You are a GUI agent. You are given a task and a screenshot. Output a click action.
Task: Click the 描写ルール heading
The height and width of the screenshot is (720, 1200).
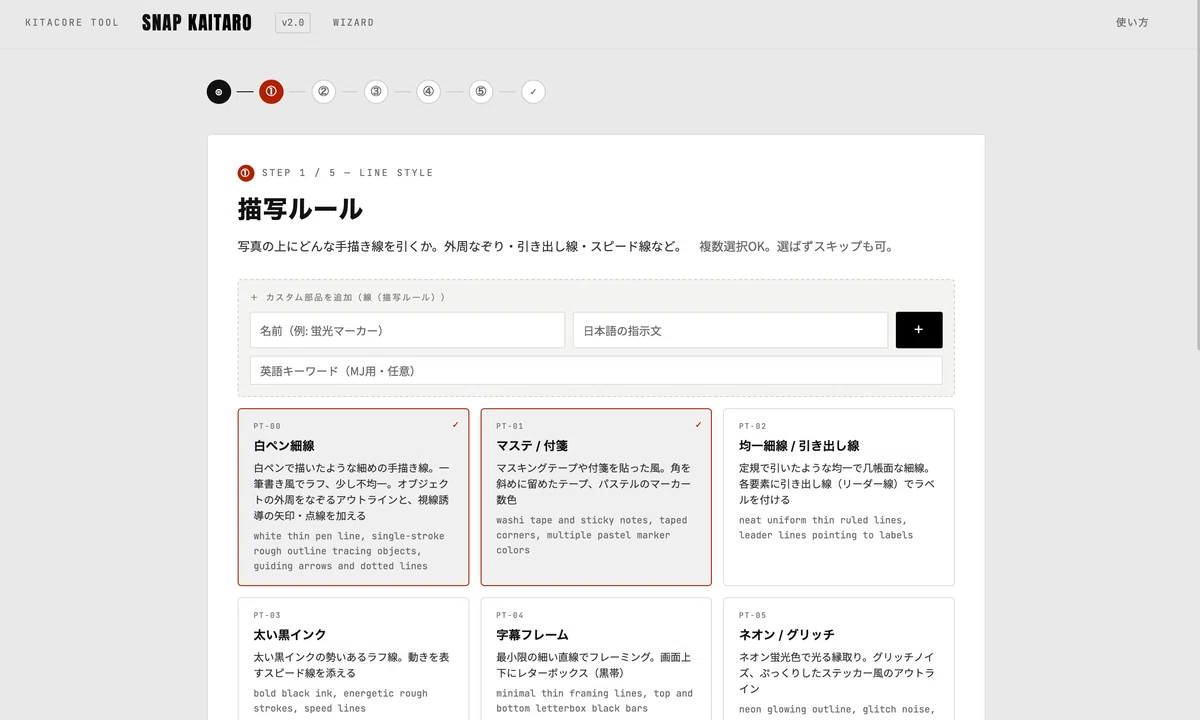(300, 209)
